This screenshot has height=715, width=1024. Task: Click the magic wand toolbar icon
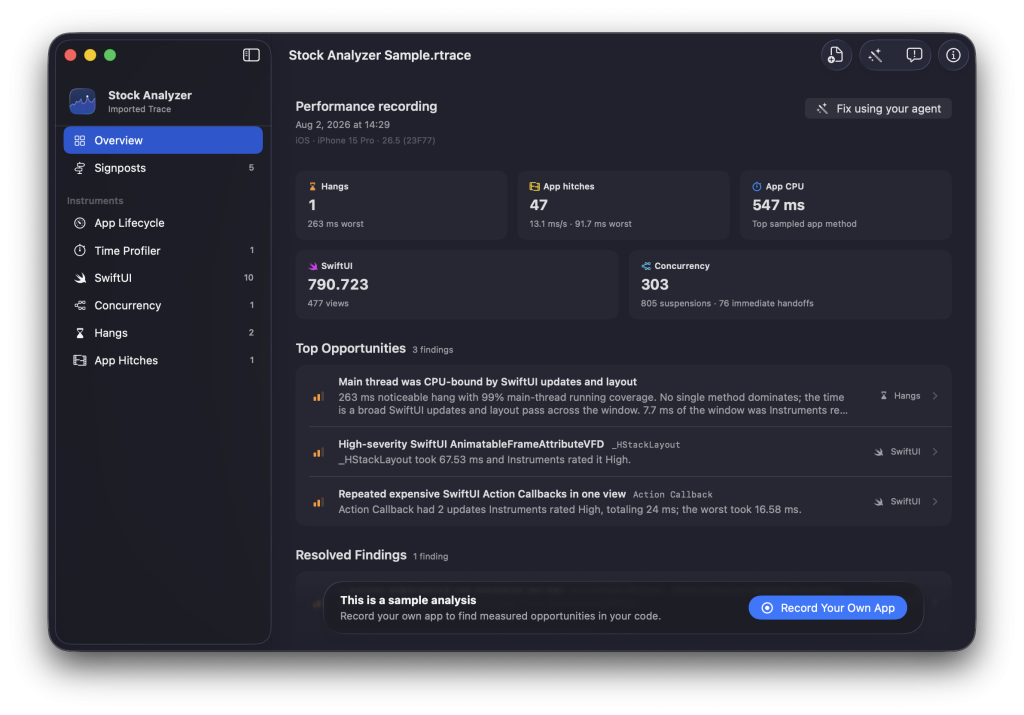[x=875, y=55]
